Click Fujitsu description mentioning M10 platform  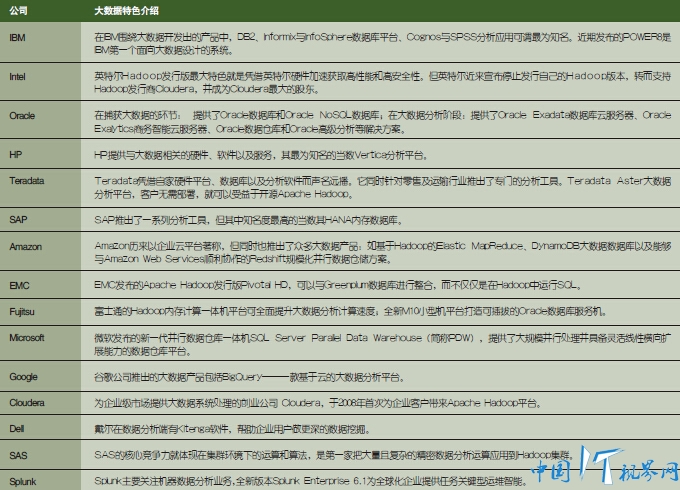pos(350,311)
